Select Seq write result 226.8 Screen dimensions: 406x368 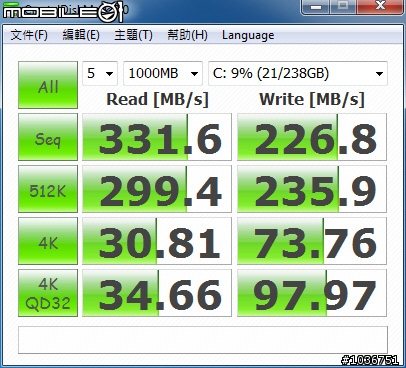[312, 137]
